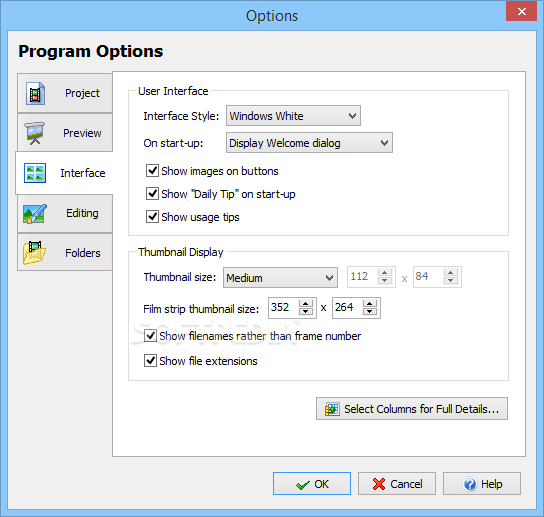Screen dimensions: 544x517
Task: Disable Show usage tips checkbox
Action: point(152,217)
